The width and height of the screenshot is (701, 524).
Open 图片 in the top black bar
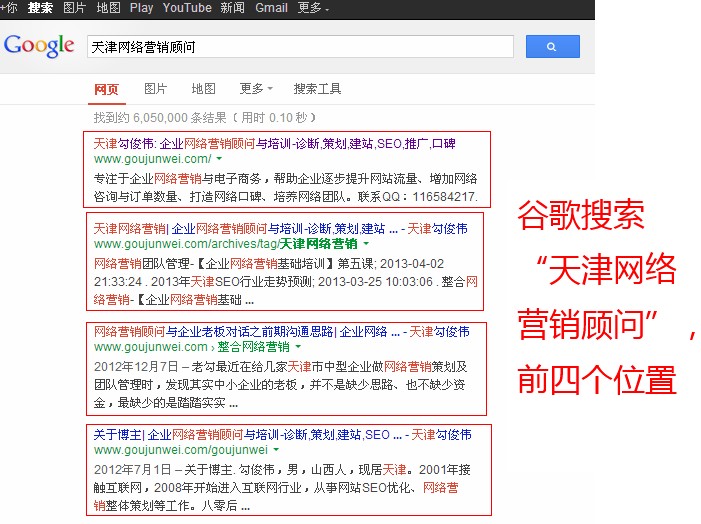pos(74,8)
